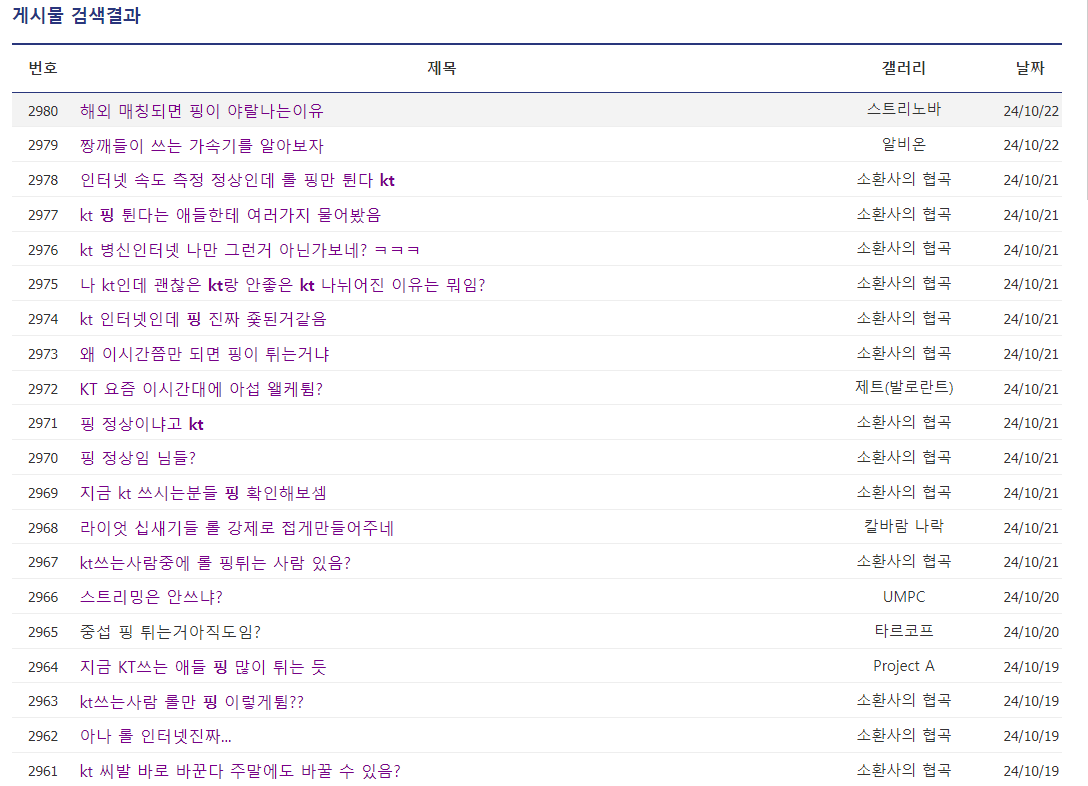Open 소환사의 협곡 gallery in row 2978
The image size is (1088, 786).
[x=903, y=179]
